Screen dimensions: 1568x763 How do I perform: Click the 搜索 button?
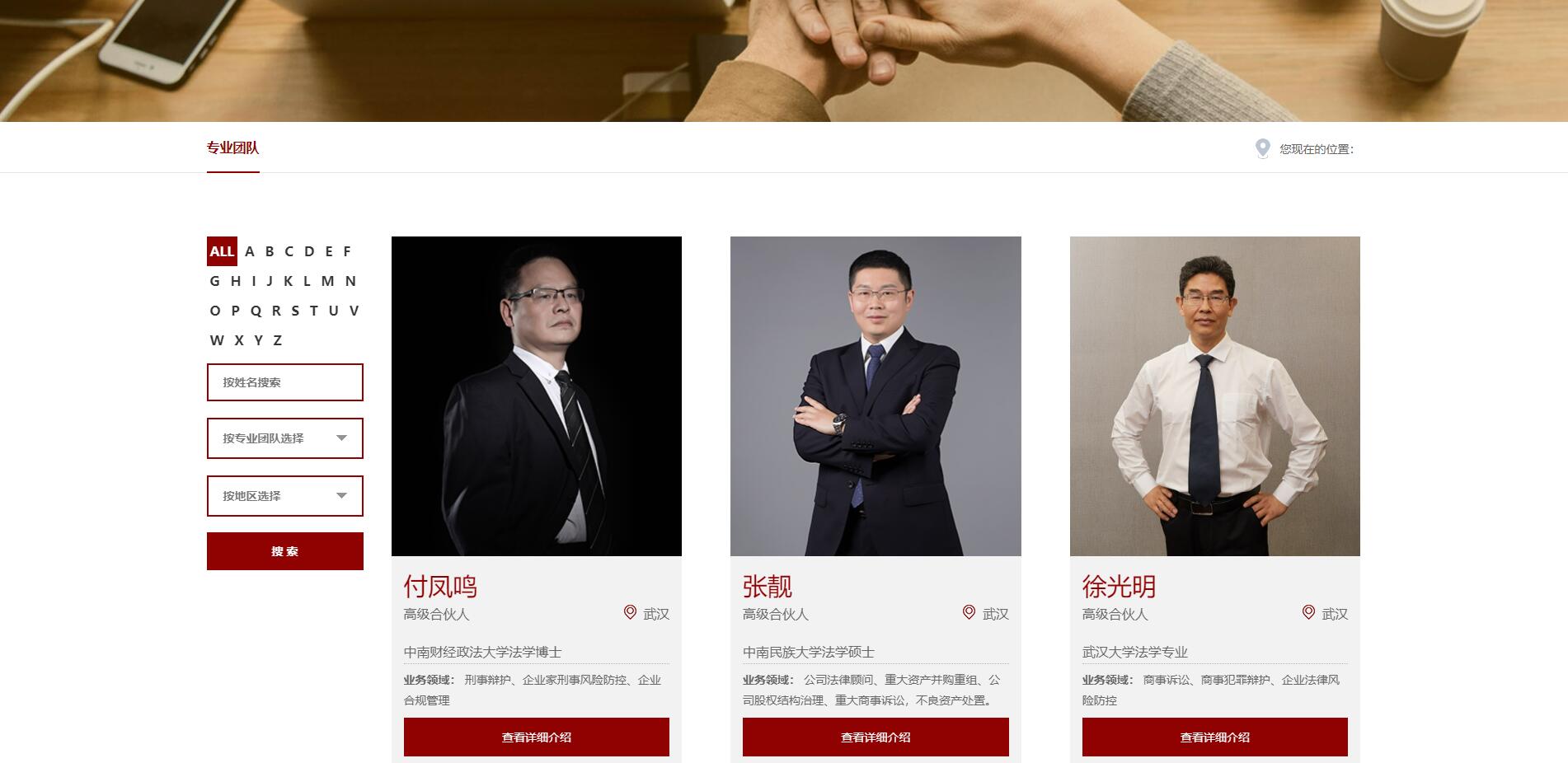pos(284,551)
